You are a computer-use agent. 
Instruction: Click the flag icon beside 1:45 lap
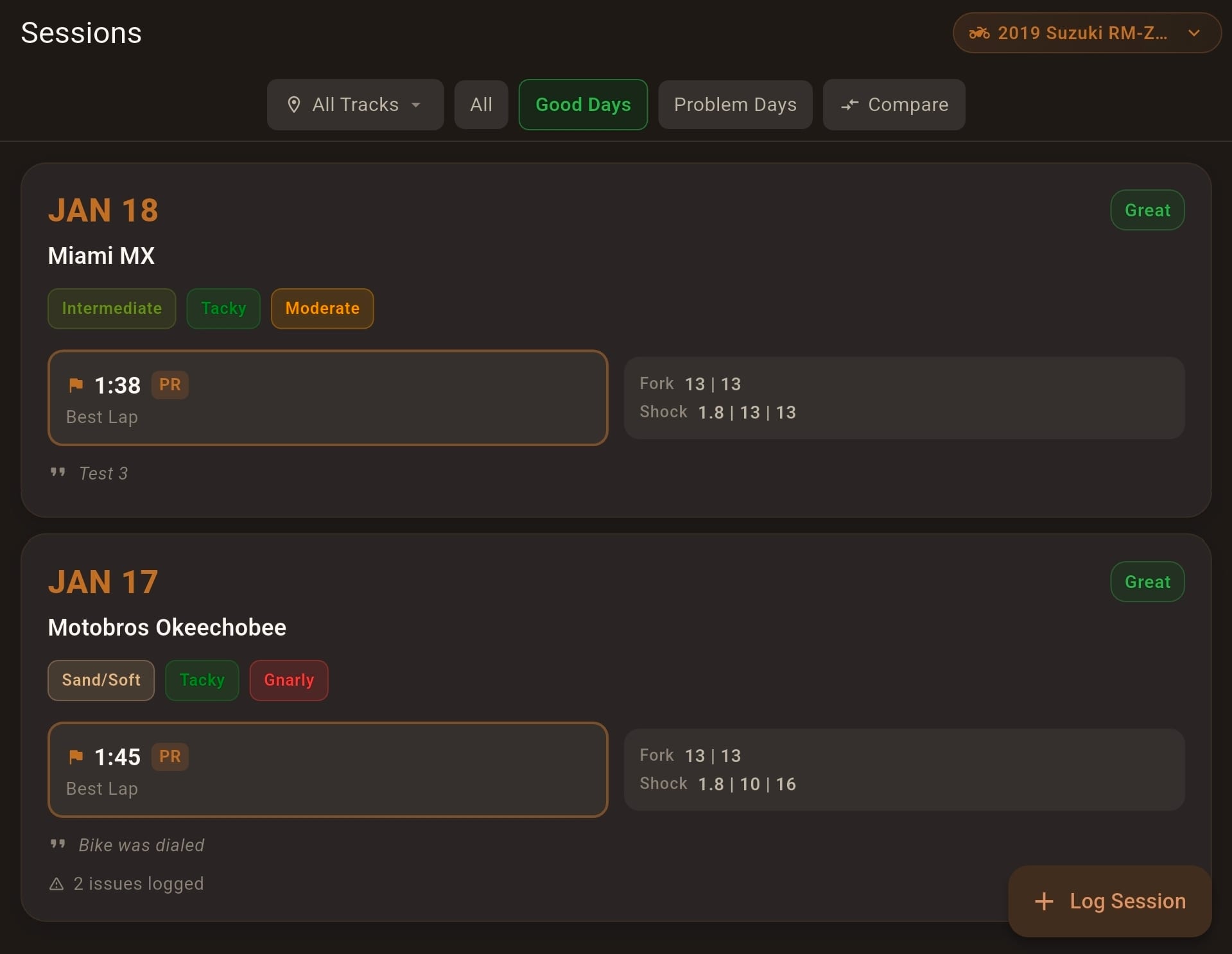tap(76, 756)
